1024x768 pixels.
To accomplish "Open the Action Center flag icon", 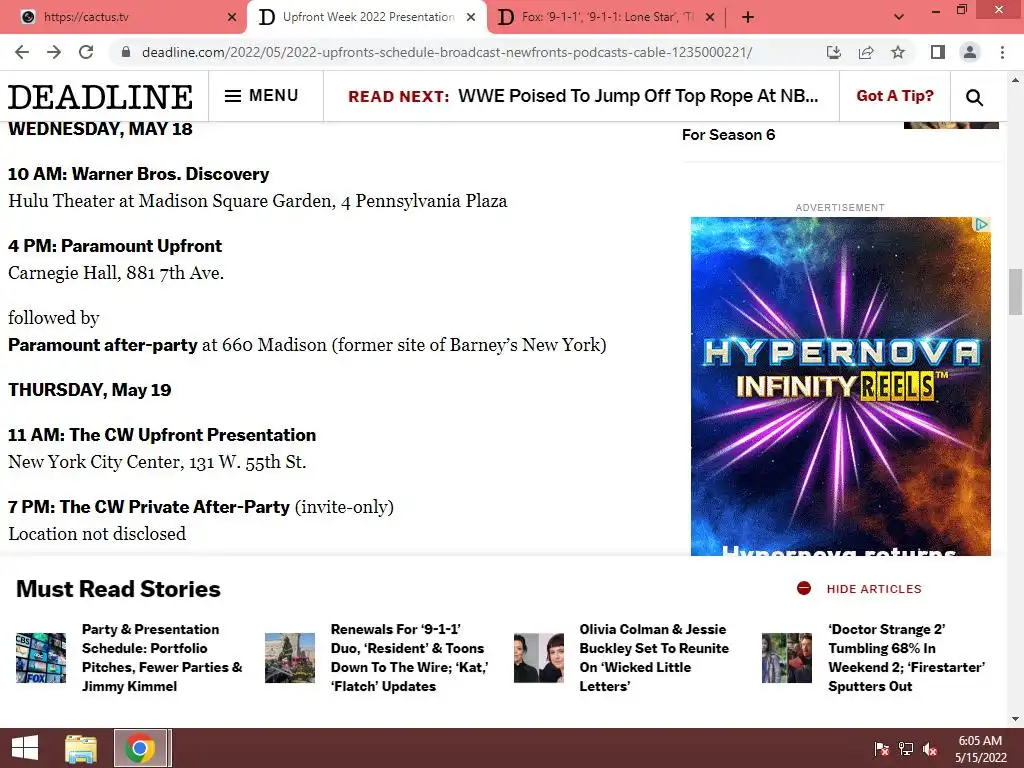I will 881,749.
